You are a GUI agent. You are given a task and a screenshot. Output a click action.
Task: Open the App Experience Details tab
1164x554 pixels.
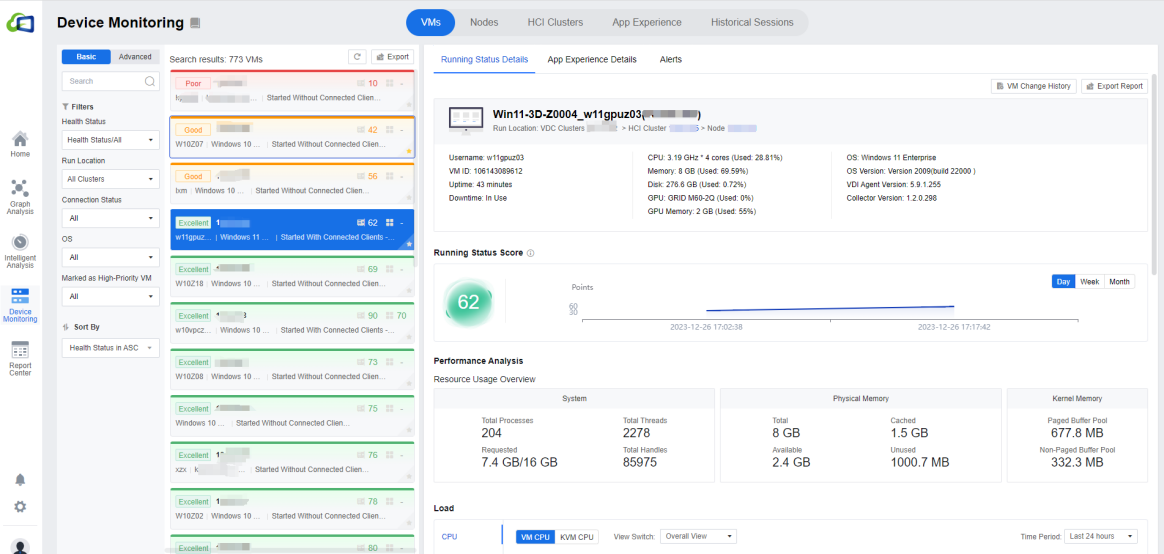pyautogui.click(x=592, y=60)
